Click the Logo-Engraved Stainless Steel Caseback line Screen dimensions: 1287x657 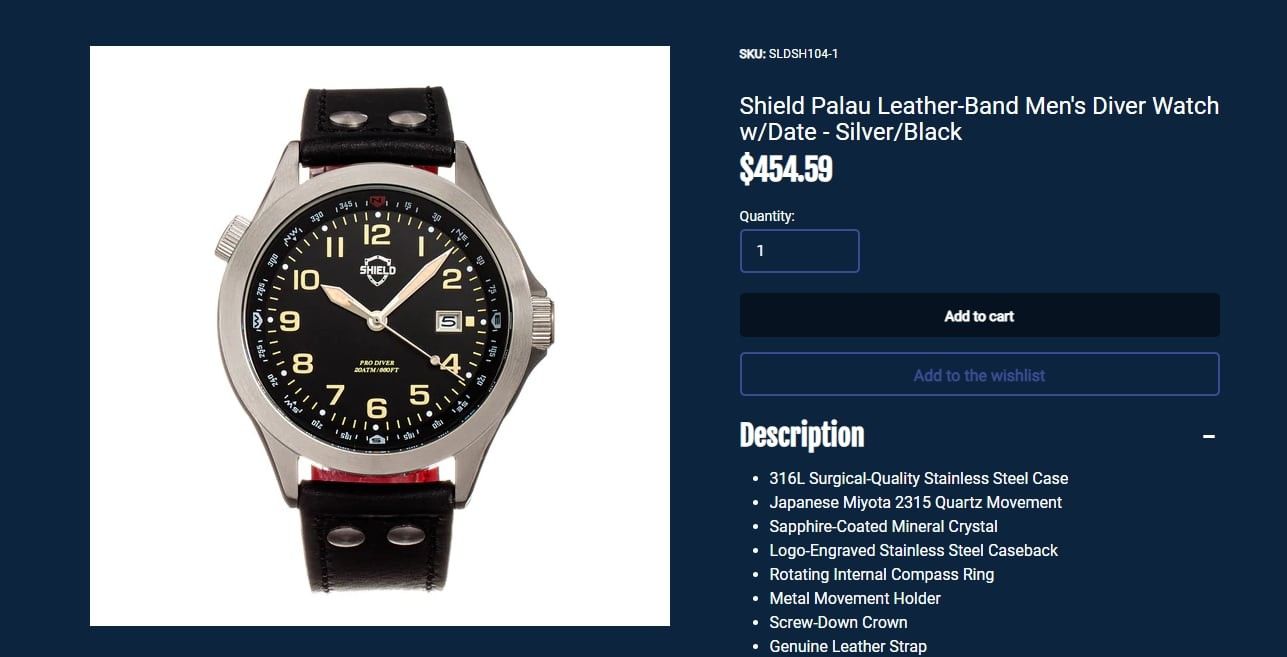[913, 550]
